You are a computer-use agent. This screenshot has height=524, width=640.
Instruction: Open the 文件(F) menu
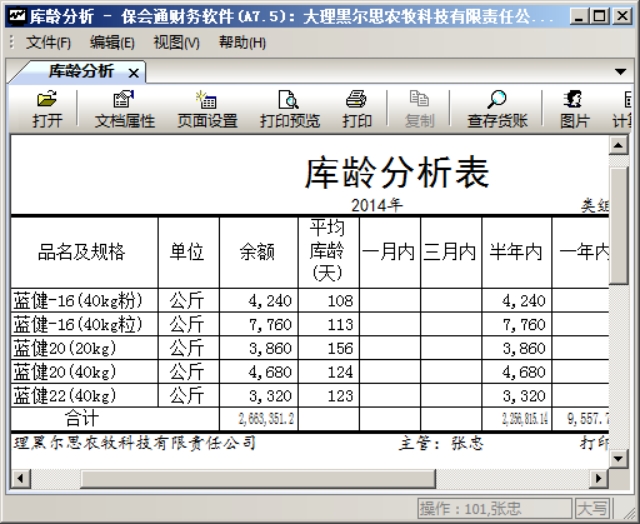click(48, 42)
